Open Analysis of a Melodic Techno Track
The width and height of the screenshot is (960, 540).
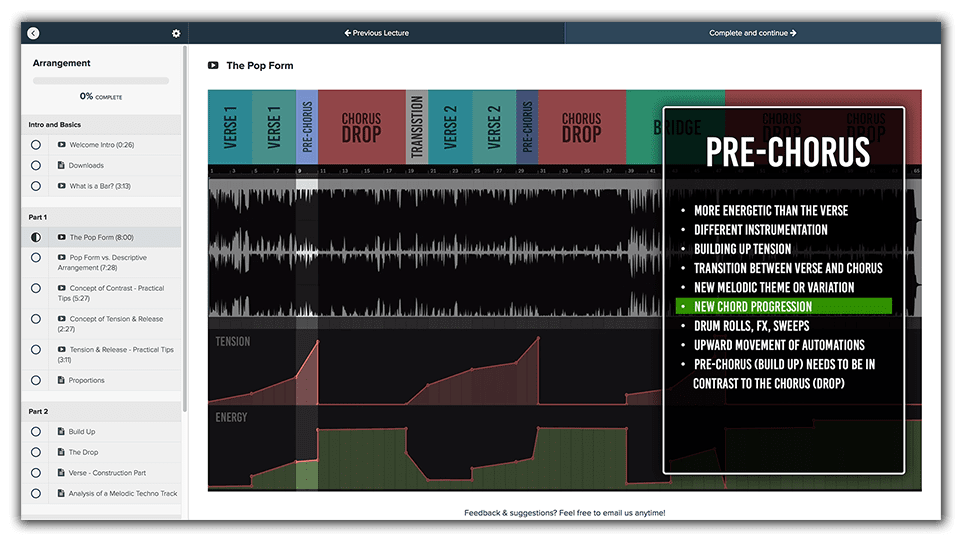click(122, 493)
